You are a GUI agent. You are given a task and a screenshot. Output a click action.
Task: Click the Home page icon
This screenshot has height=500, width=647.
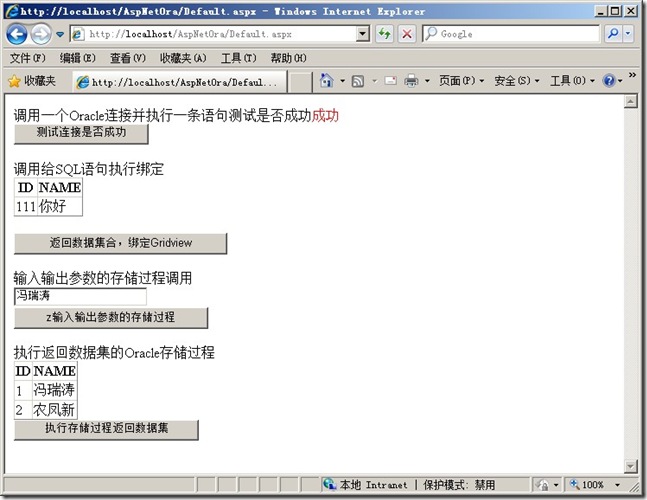[x=326, y=80]
